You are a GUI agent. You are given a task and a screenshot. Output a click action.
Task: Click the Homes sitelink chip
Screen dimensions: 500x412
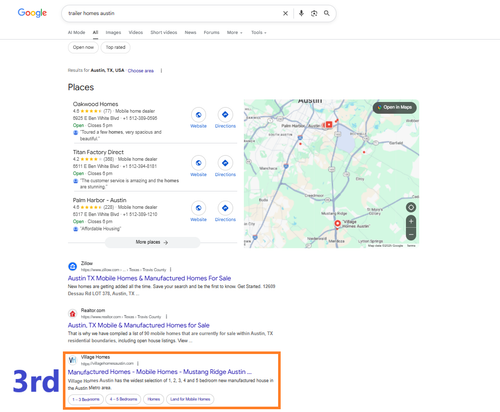(x=154, y=399)
